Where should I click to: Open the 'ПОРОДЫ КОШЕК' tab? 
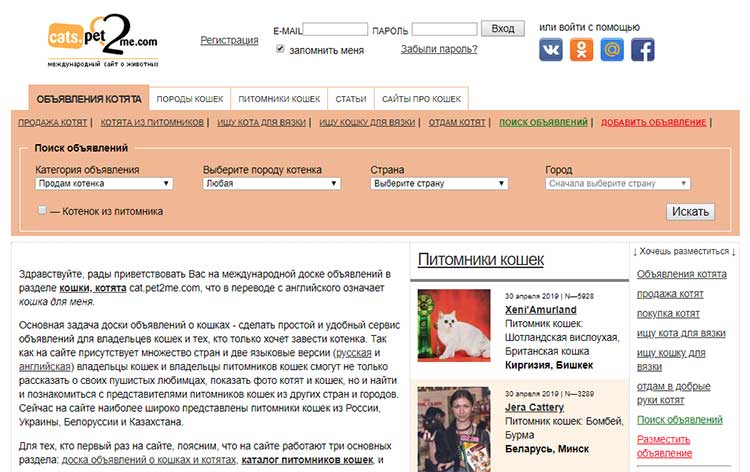coord(190,99)
